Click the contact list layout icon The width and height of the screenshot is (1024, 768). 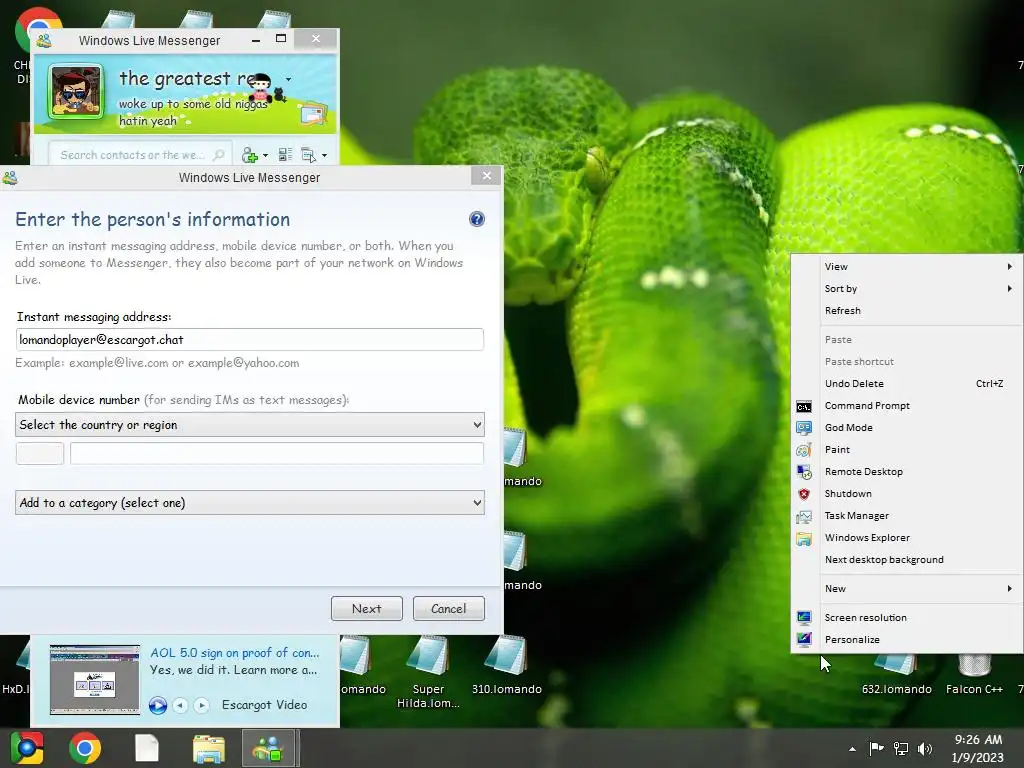[x=285, y=155]
